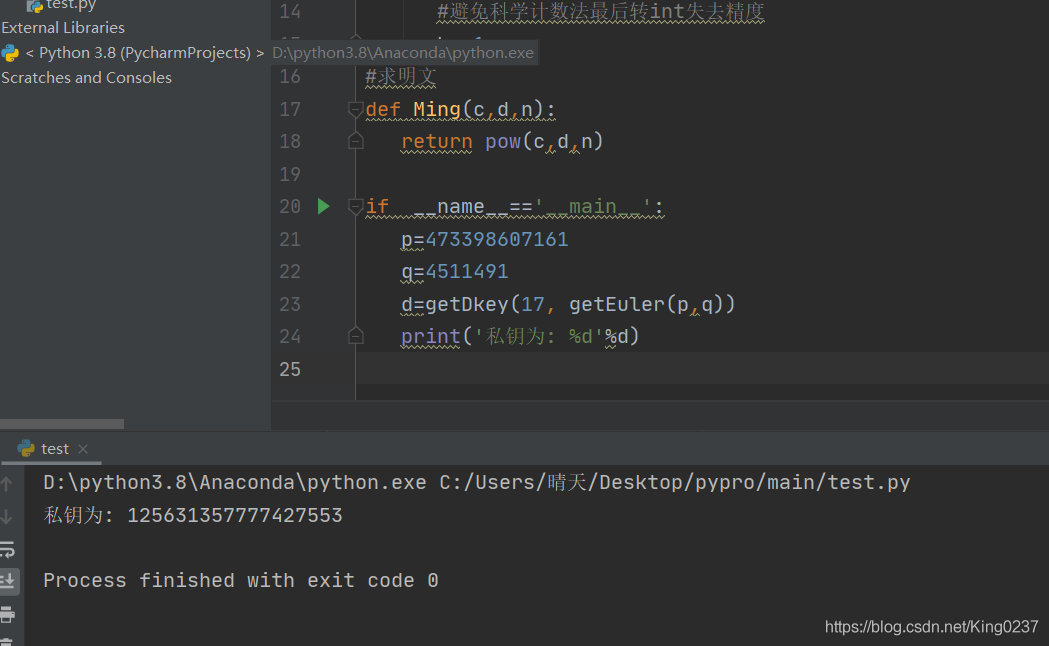The width and height of the screenshot is (1049, 646).
Task: Click the Python interpreter icon in tree
Action: pos(10,53)
